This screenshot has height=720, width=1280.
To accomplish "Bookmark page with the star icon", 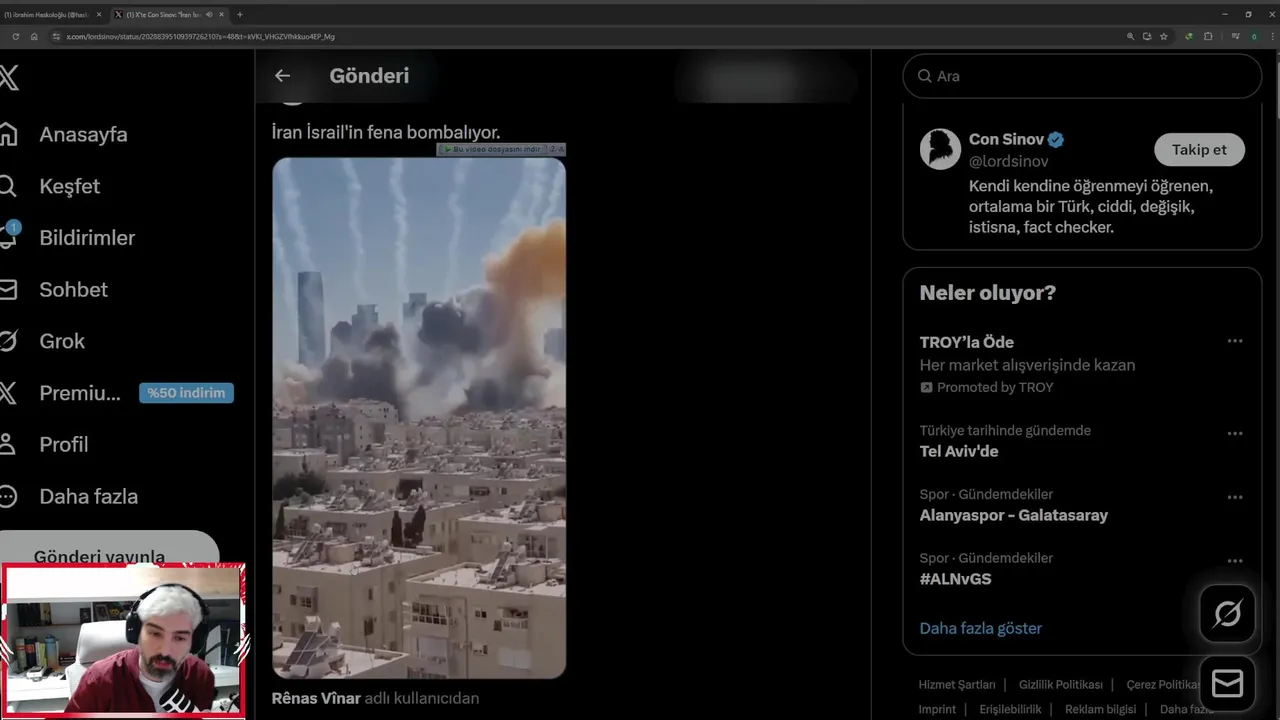I will tap(1164, 36).
